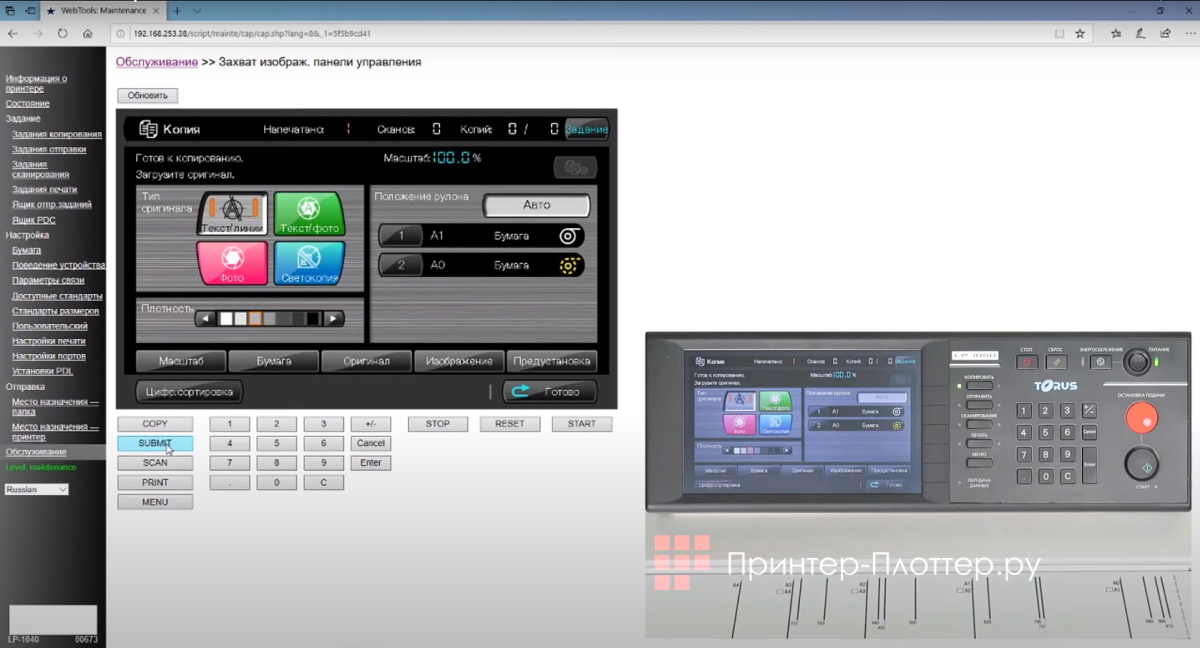1200x648 pixels.
Task: Click the browser home icon
Action: (88, 33)
